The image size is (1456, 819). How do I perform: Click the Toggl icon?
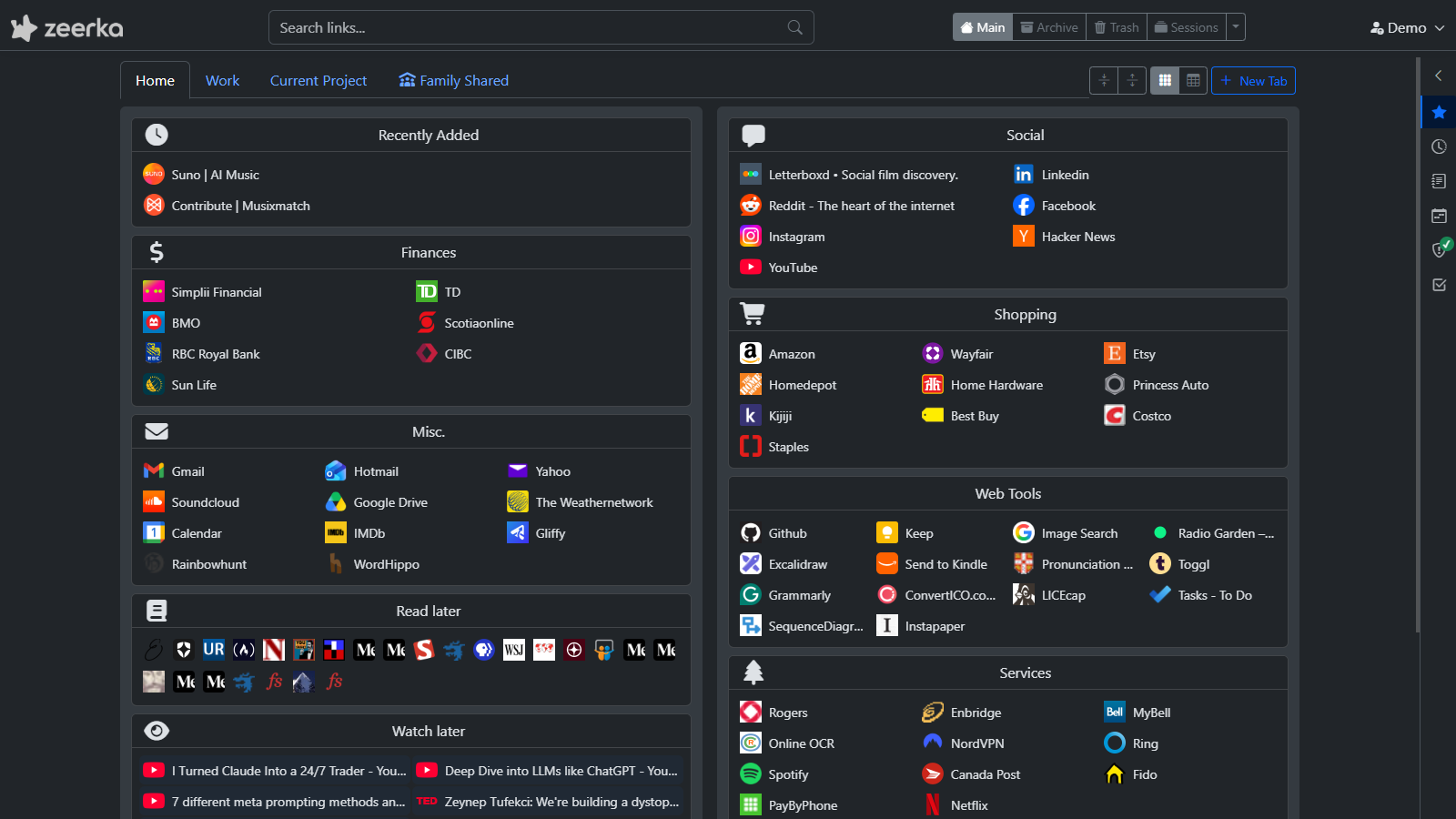tap(1160, 563)
